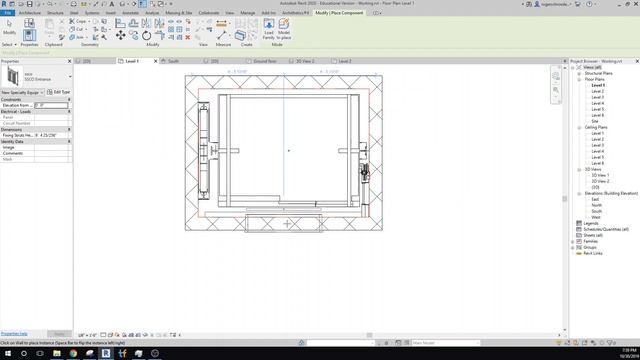Screen dimensions: 640x360
Task: Click Trim/Extend to corner icon
Action: pos(160,36)
